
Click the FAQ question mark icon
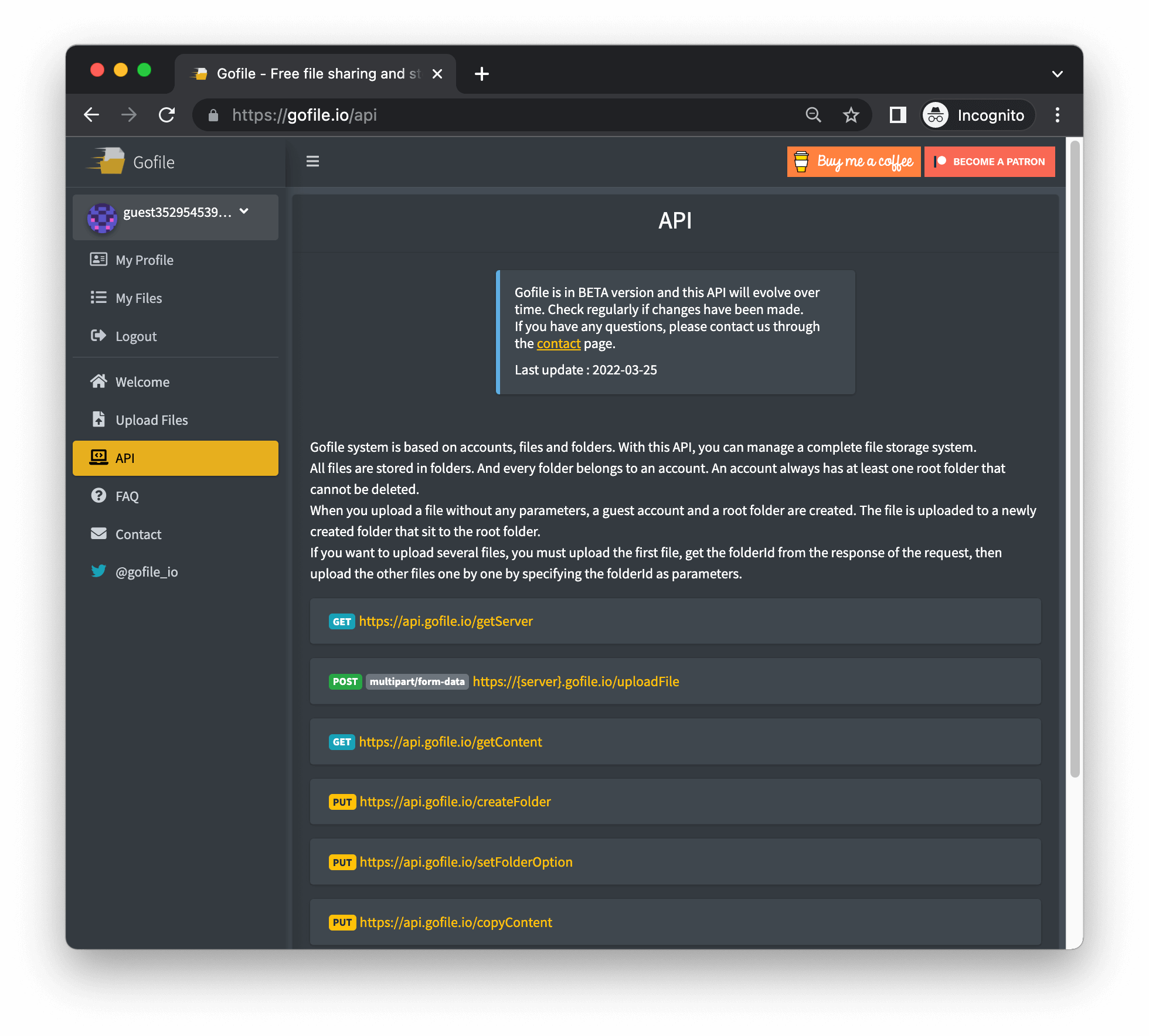(98, 496)
